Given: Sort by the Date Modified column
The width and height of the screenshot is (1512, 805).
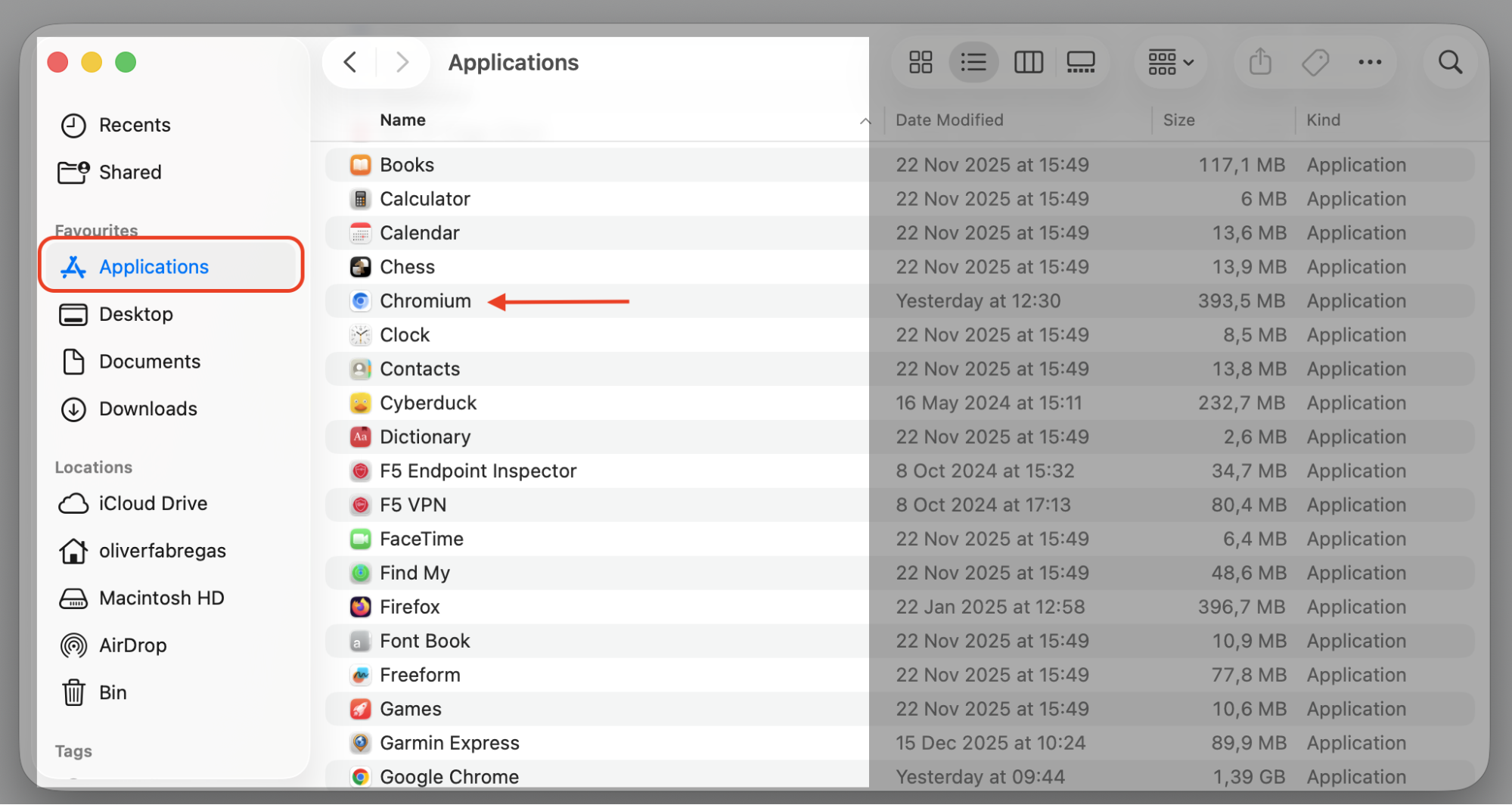Looking at the screenshot, I should [949, 120].
